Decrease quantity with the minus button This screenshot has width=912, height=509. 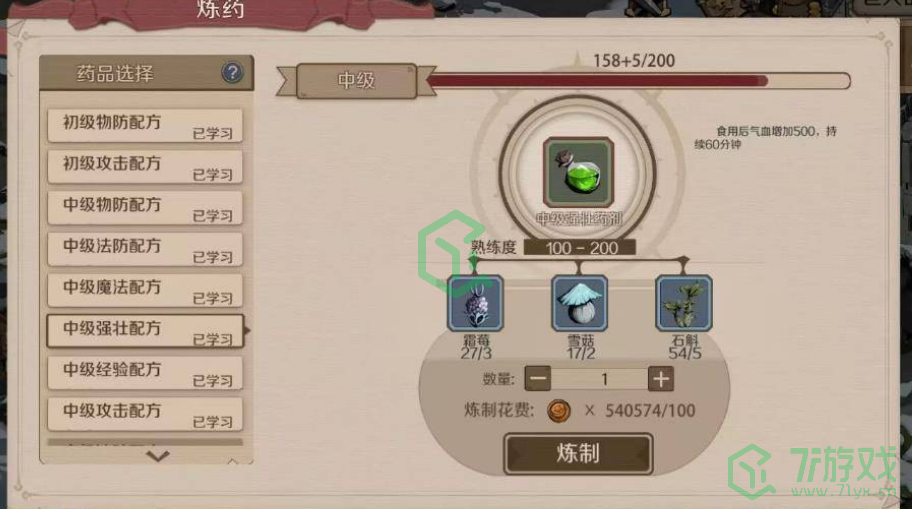(x=537, y=379)
